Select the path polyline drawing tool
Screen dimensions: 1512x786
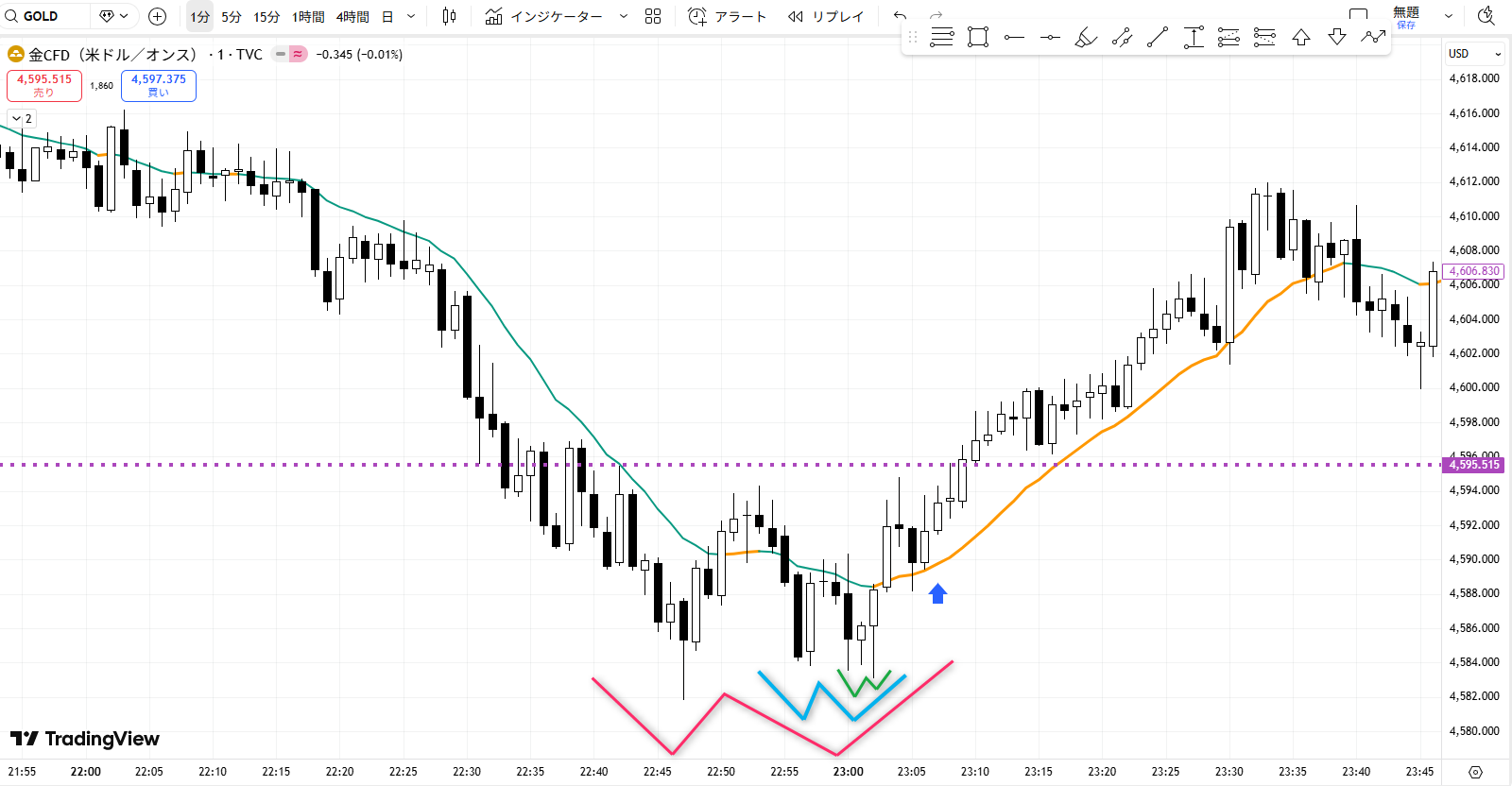(1373, 38)
